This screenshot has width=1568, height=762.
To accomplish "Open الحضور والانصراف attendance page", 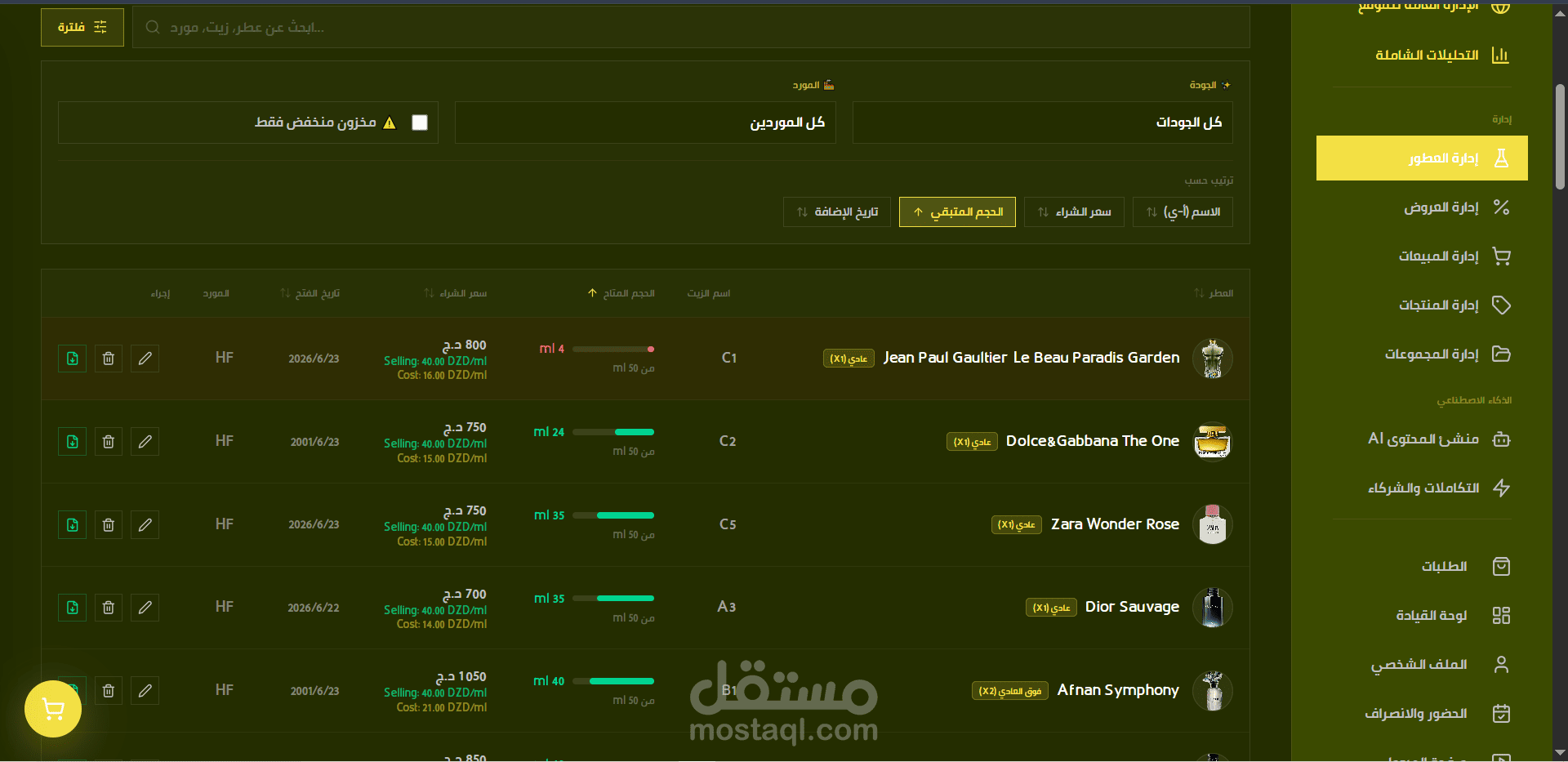I will (1422, 714).
